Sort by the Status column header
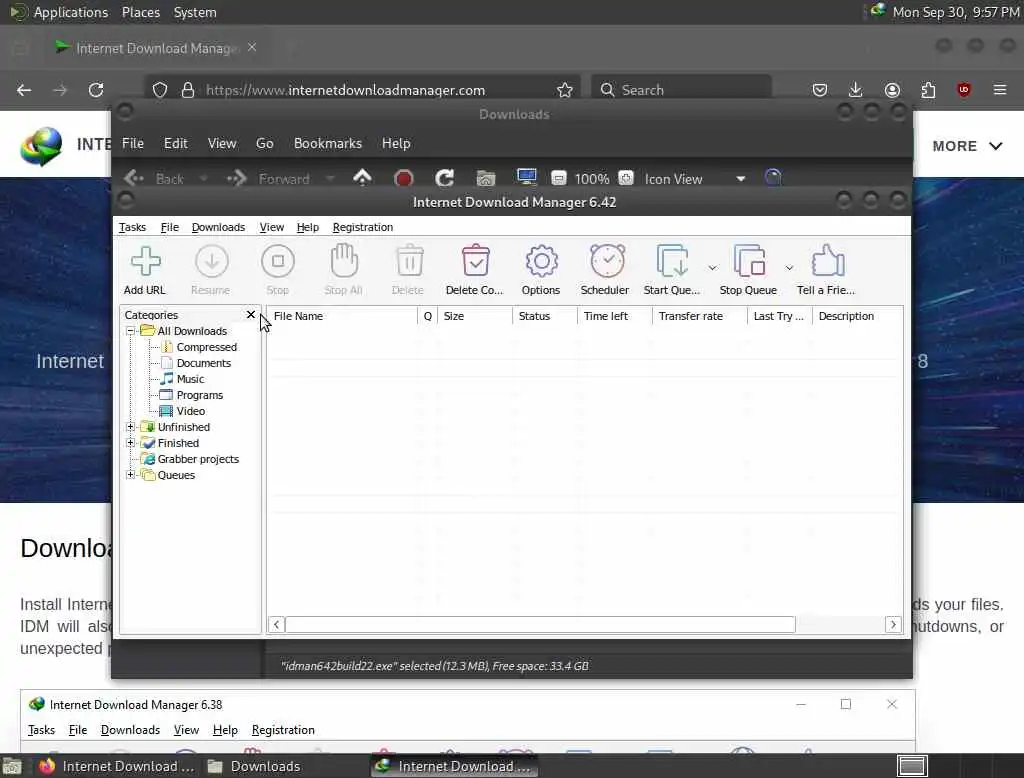The width and height of the screenshot is (1024, 778). 545,316
